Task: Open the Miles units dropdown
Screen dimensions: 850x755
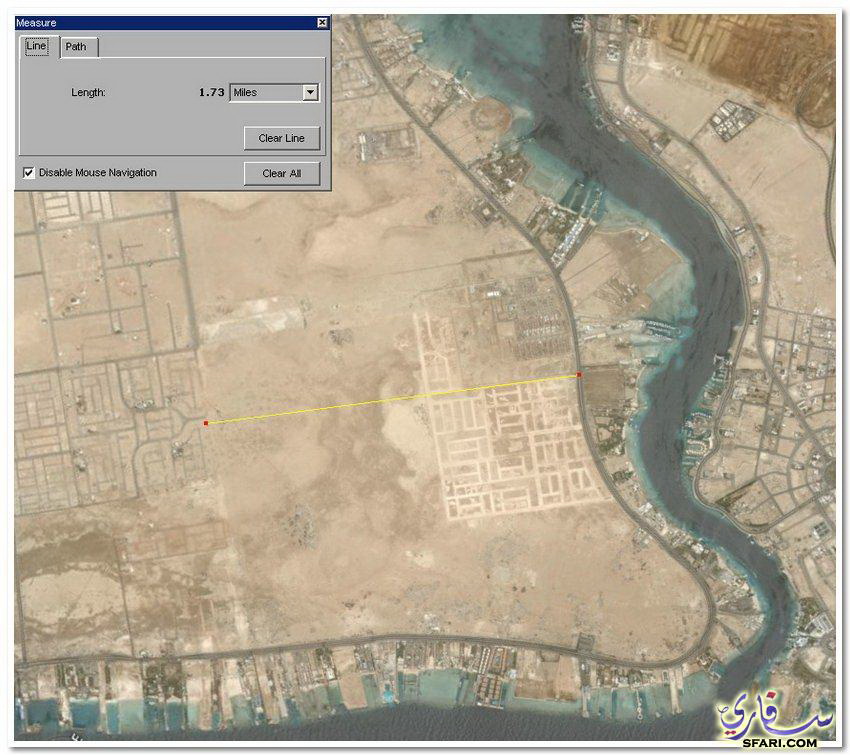Action: pos(310,93)
